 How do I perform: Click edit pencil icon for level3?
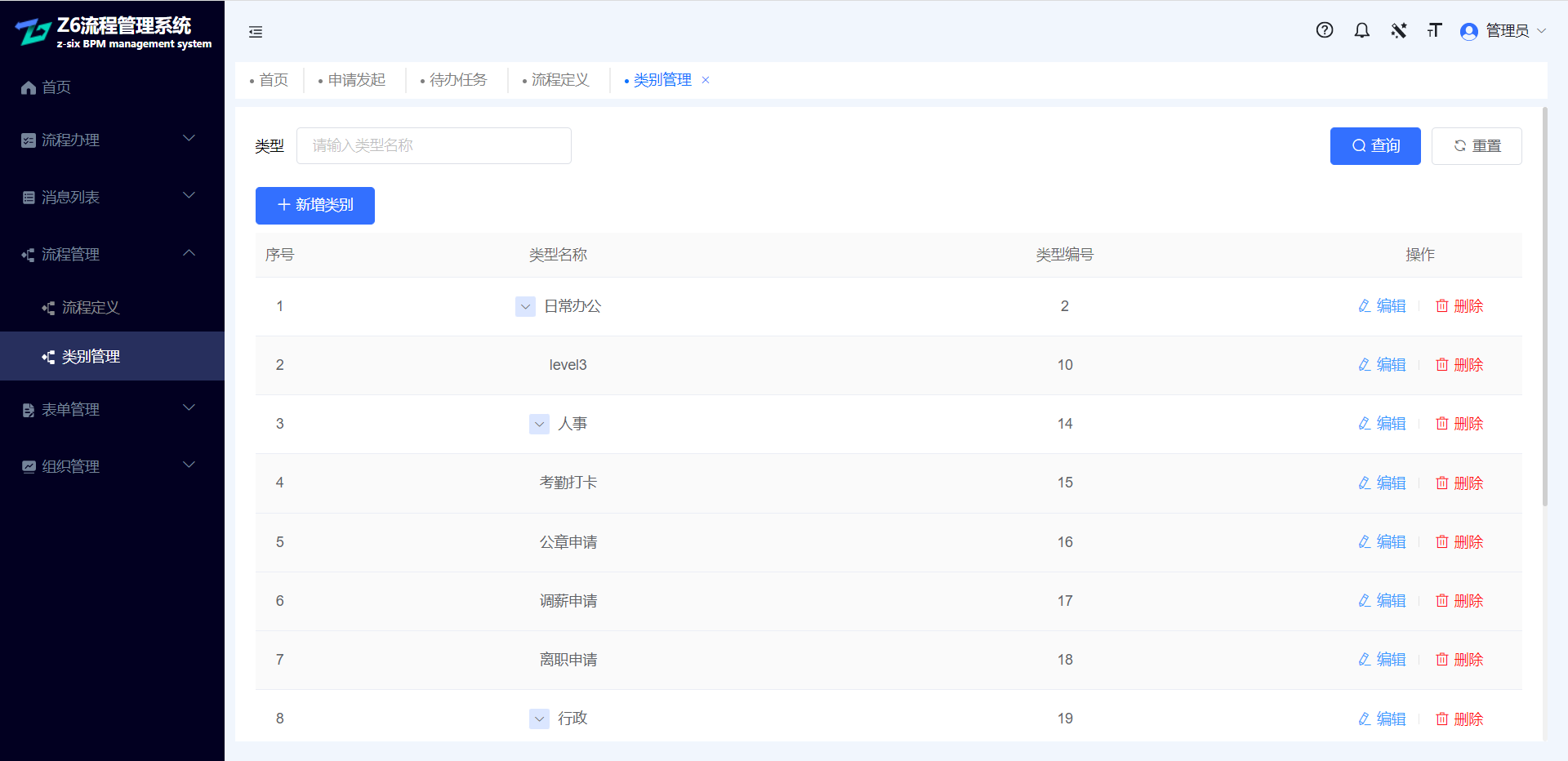pos(1364,365)
